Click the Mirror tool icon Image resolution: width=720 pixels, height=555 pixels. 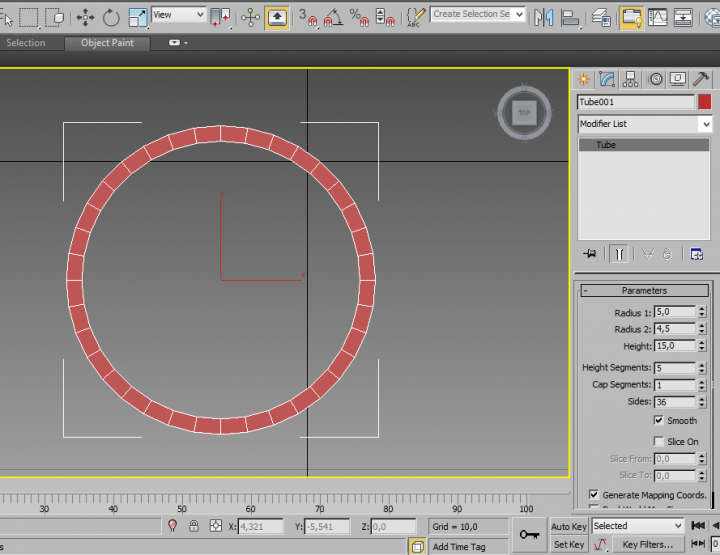[x=543, y=17]
